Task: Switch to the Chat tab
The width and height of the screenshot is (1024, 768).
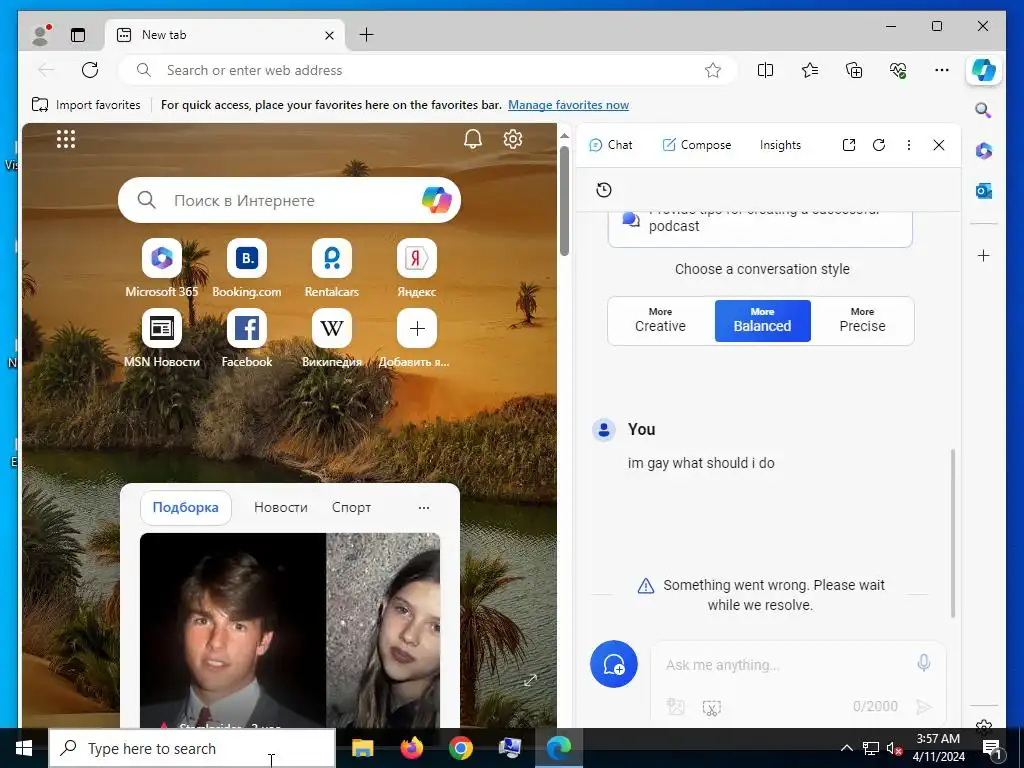Action: point(611,145)
